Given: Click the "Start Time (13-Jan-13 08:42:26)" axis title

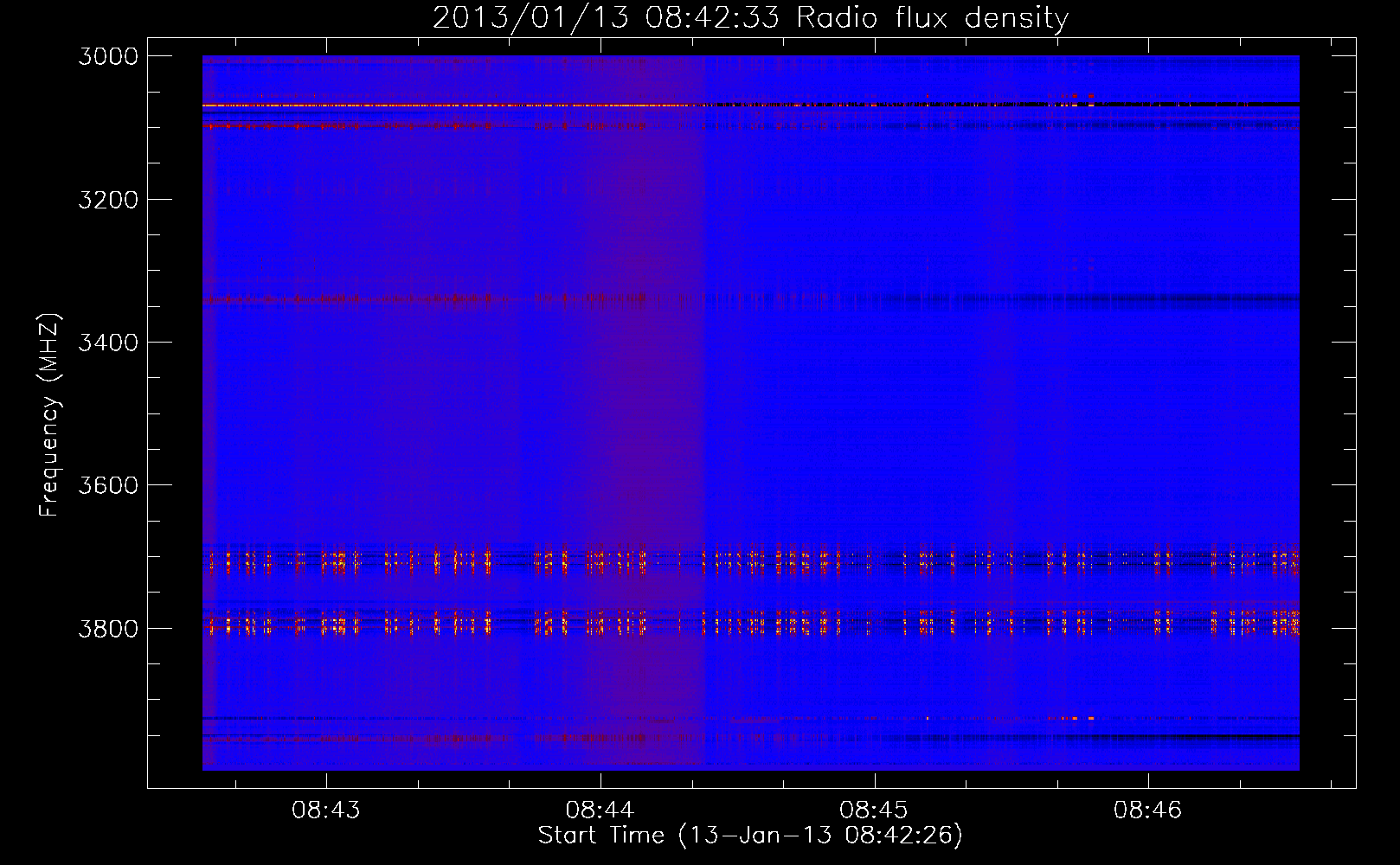Looking at the screenshot, I should (x=750, y=836).
